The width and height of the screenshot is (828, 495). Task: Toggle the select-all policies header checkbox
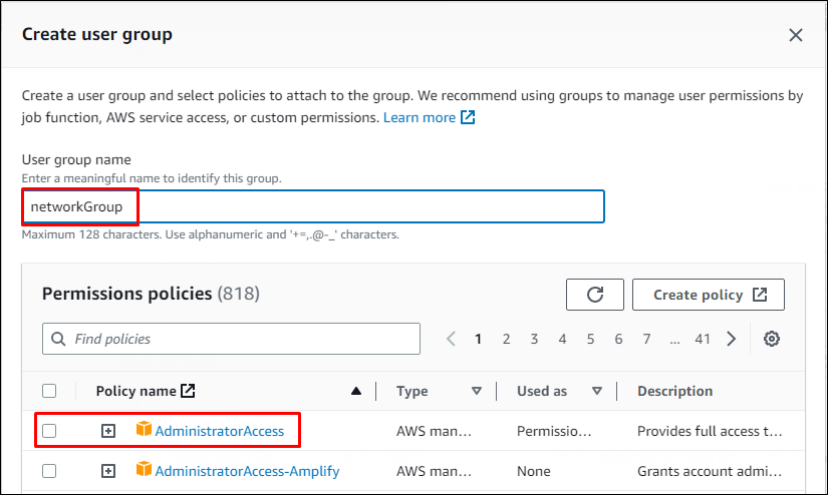point(49,391)
